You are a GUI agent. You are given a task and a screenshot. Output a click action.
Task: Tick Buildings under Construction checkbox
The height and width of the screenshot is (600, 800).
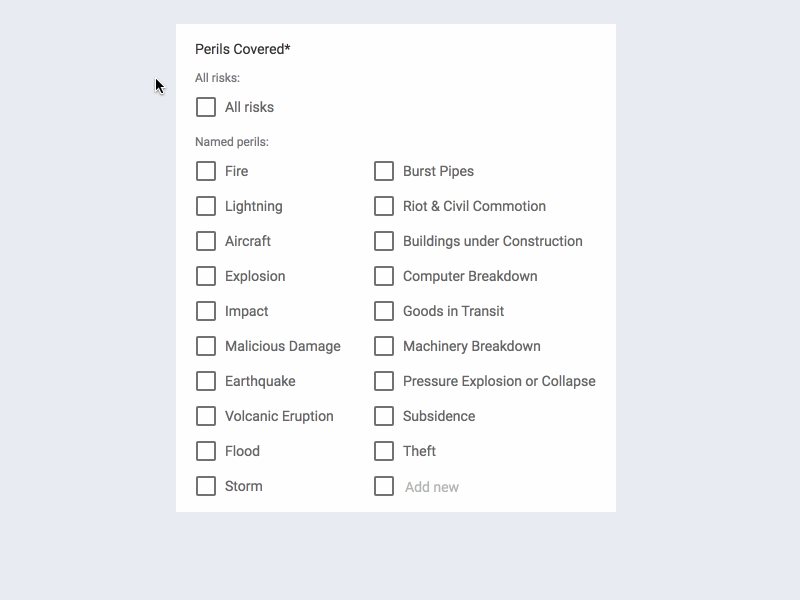(x=384, y=241)
